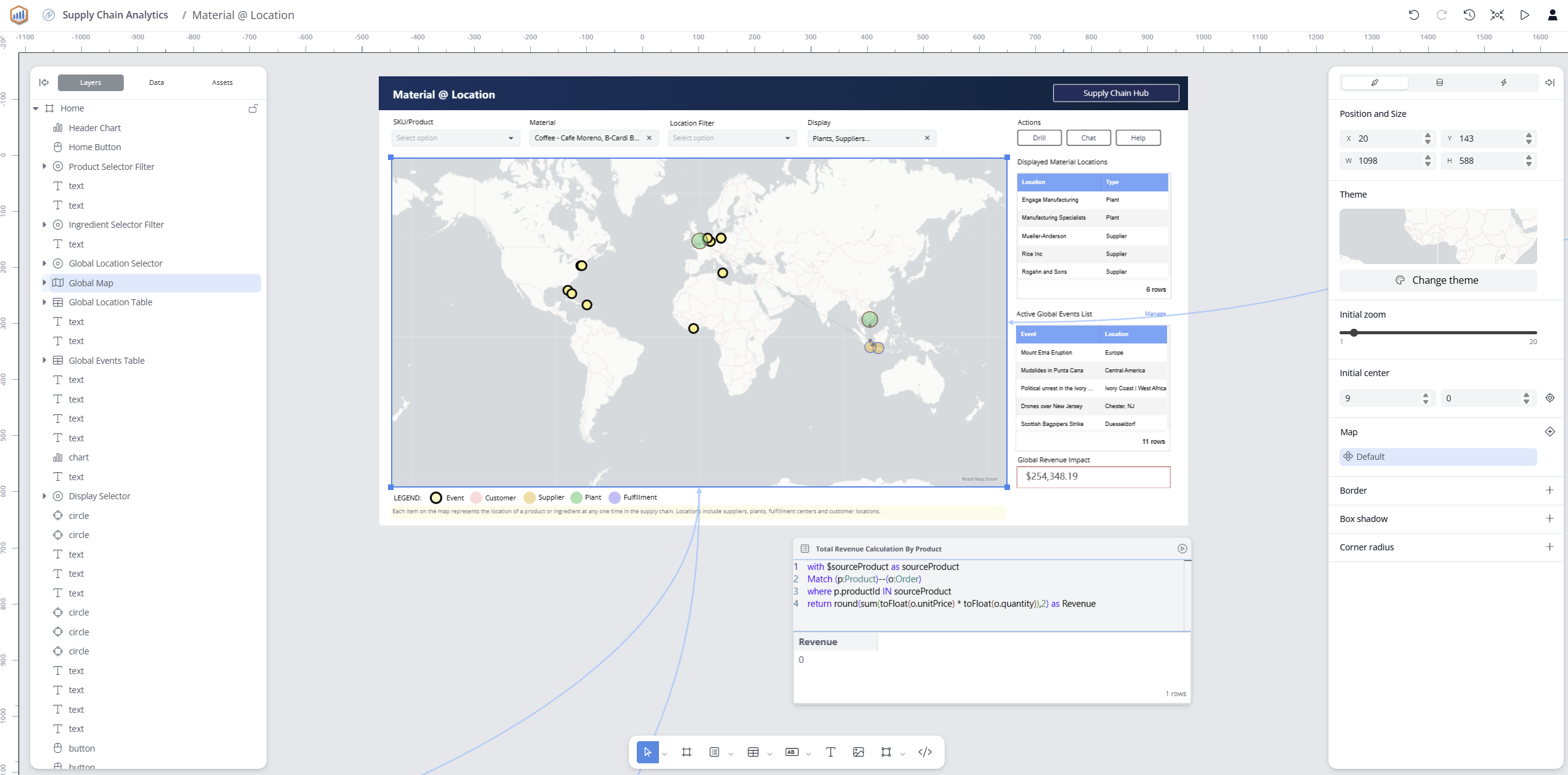
Task: Add a Corner radius property
Action: [1550, 547]
